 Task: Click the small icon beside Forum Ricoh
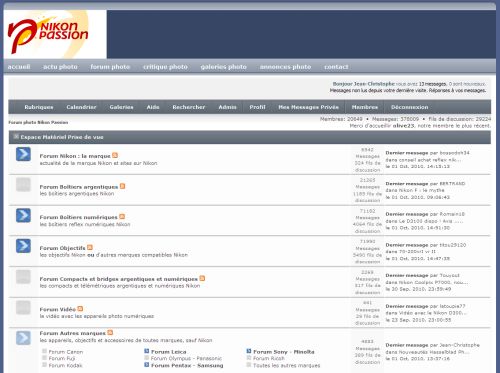pos(249,358)
